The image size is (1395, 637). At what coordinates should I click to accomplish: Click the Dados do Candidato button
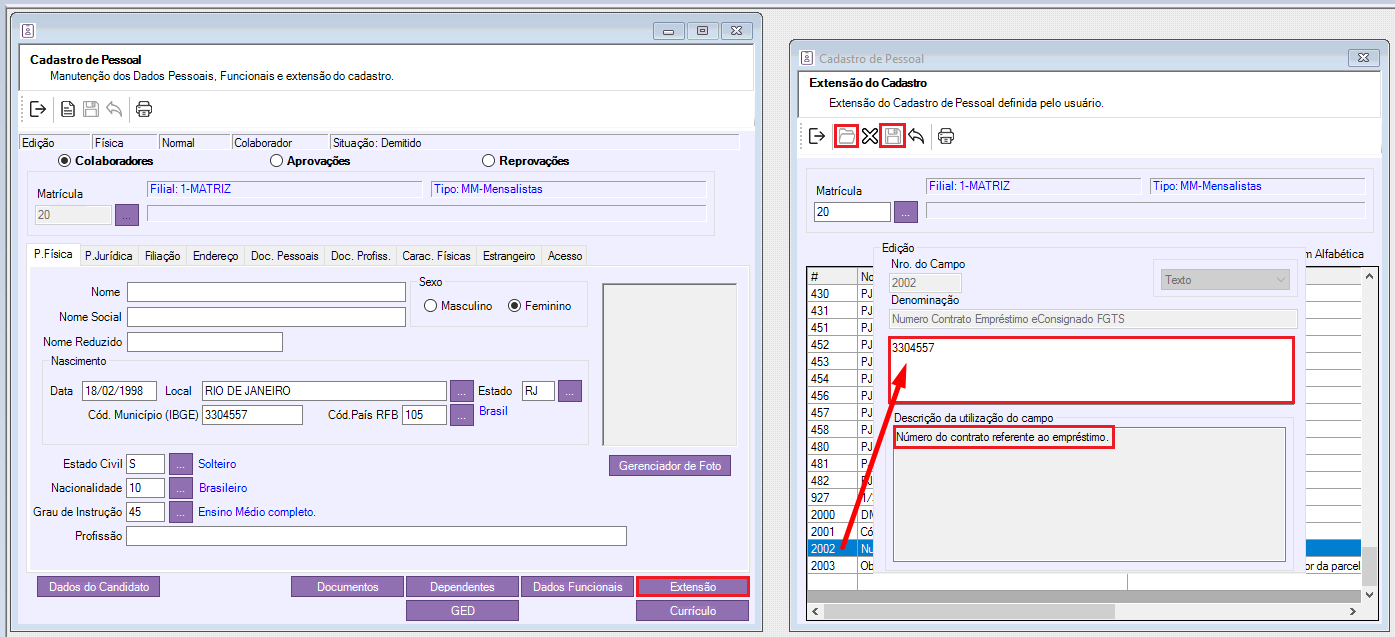[x=98, y=587]
